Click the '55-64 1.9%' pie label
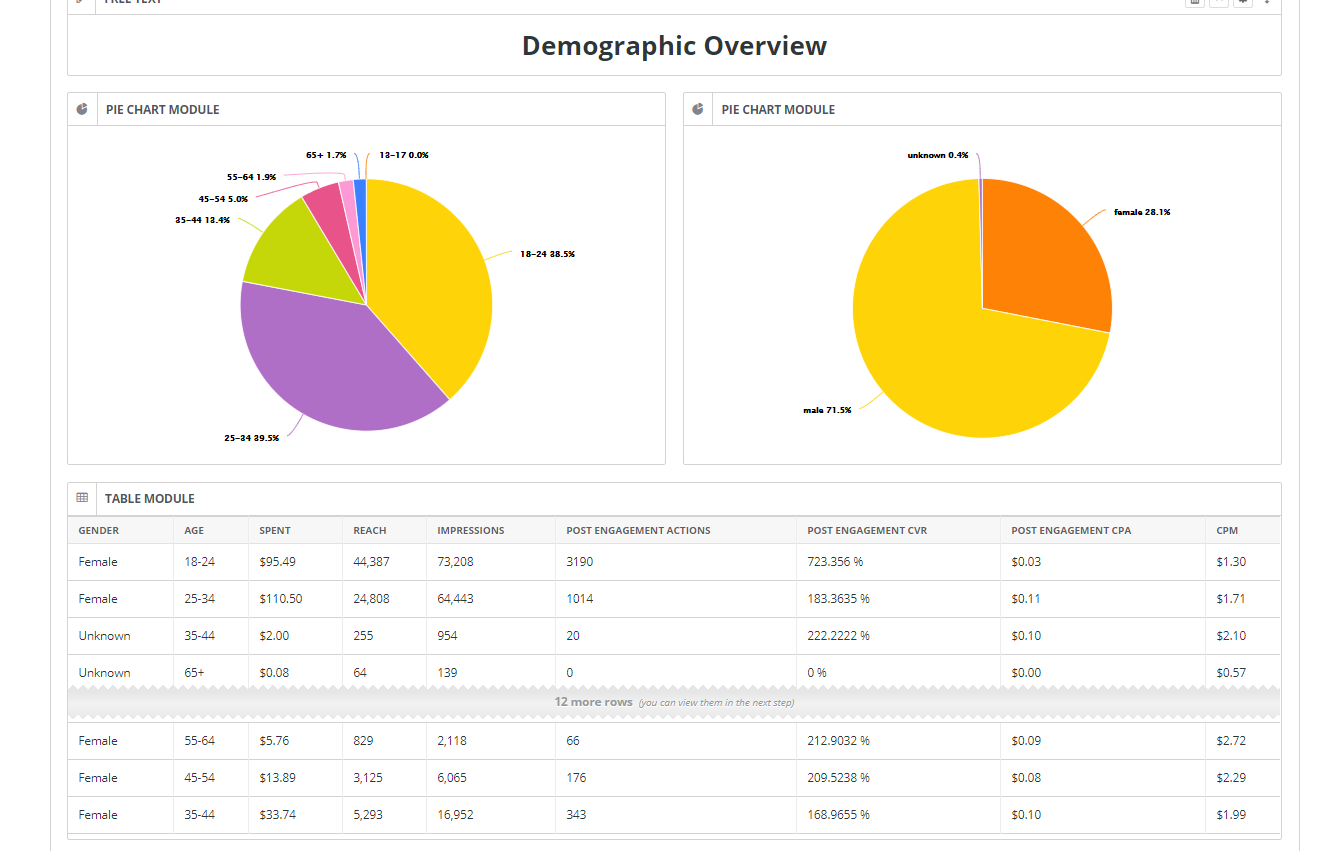1344x851 pixels. [x=251, y=177]
